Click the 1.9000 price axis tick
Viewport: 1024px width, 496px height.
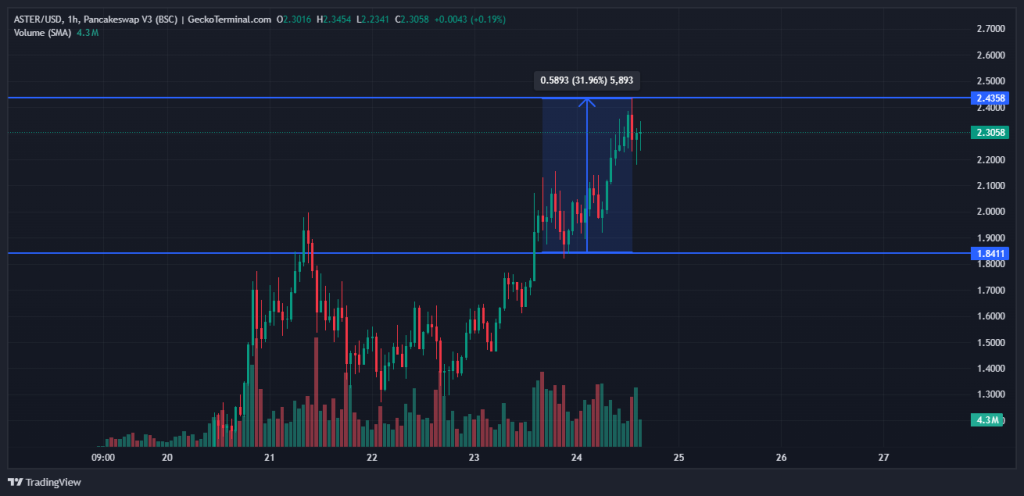point(991,238)
